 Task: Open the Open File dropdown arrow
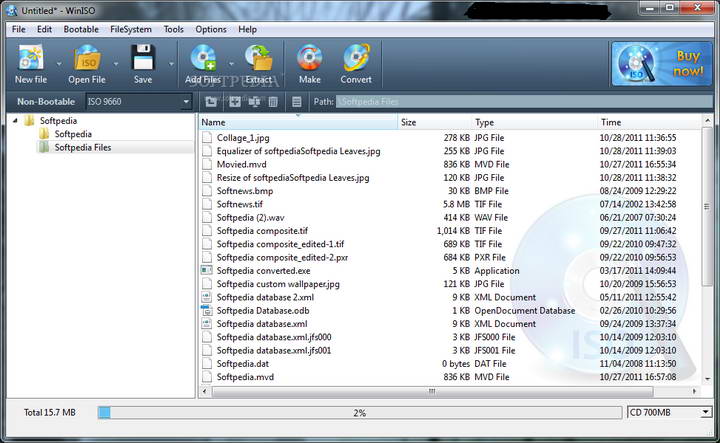pyautogui.click(x=116, y=64)
